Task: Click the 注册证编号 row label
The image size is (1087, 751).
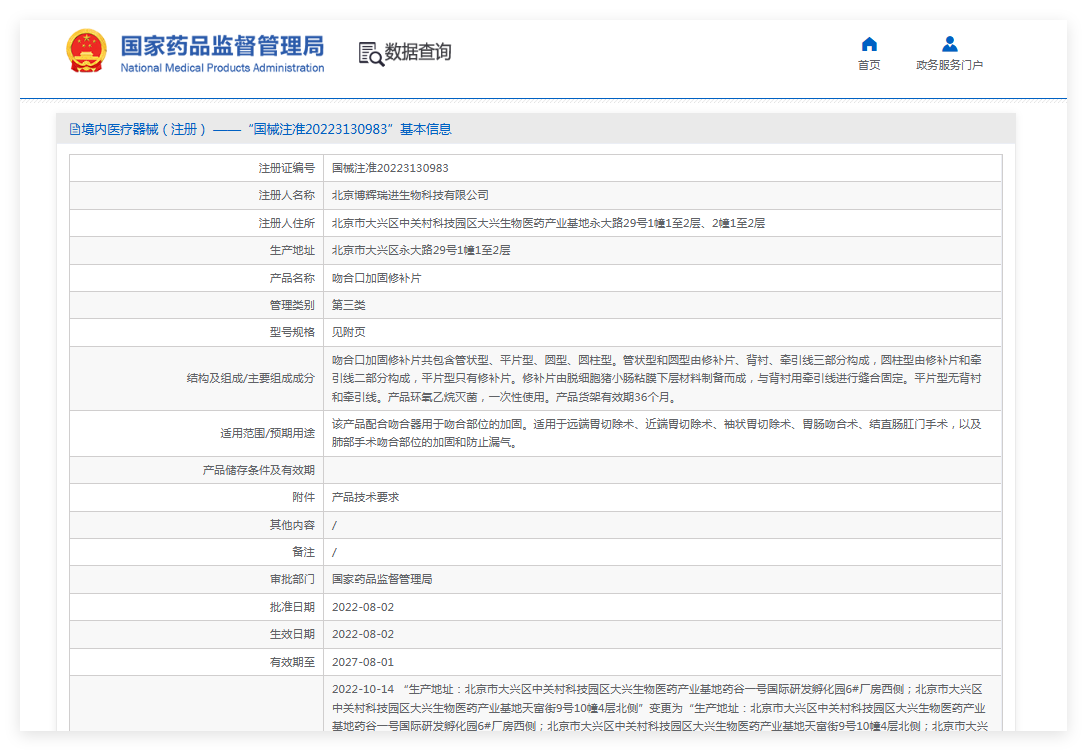Action: 286,168
